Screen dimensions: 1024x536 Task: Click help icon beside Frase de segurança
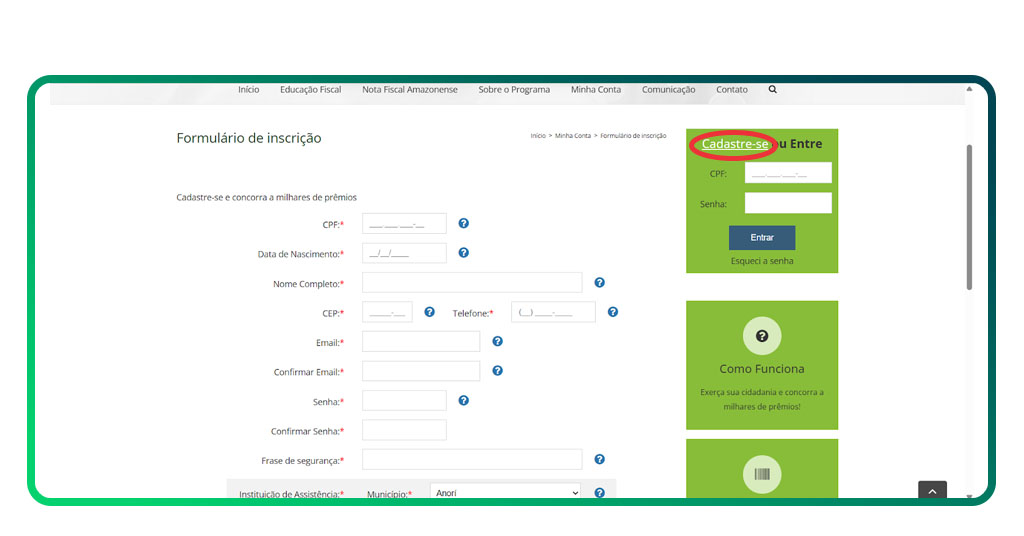[x=600, y=459]
